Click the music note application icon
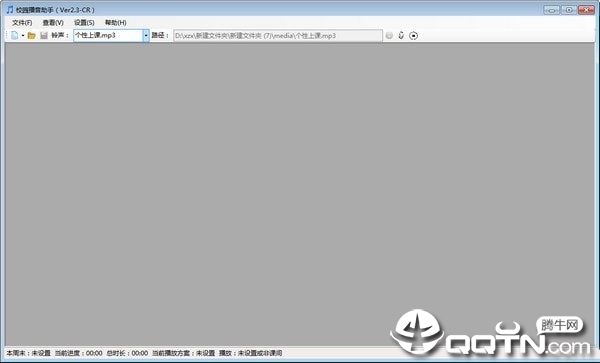Viewport: 600px width, 363px height. [10, 10]
